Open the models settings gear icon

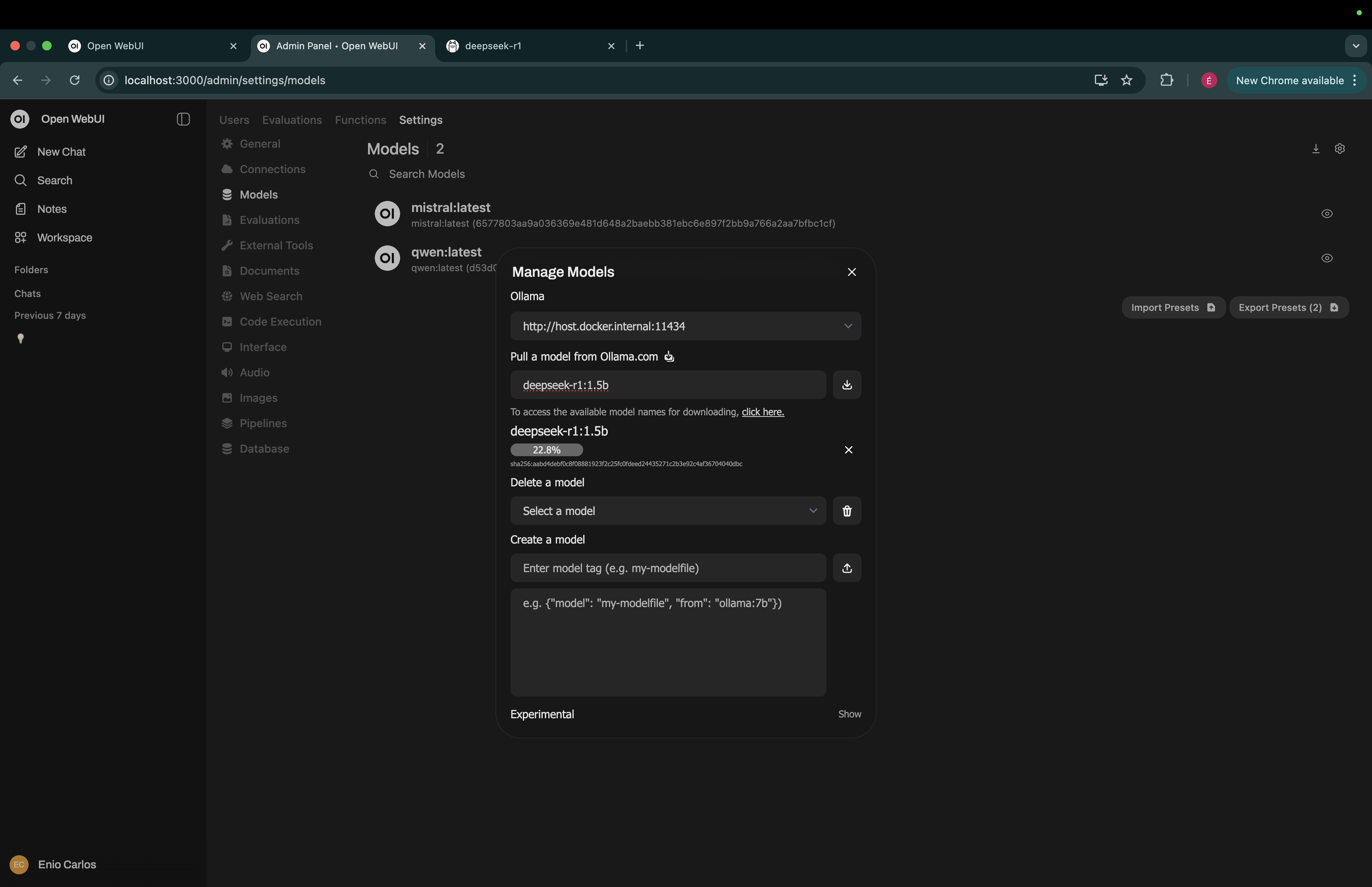1339,148
